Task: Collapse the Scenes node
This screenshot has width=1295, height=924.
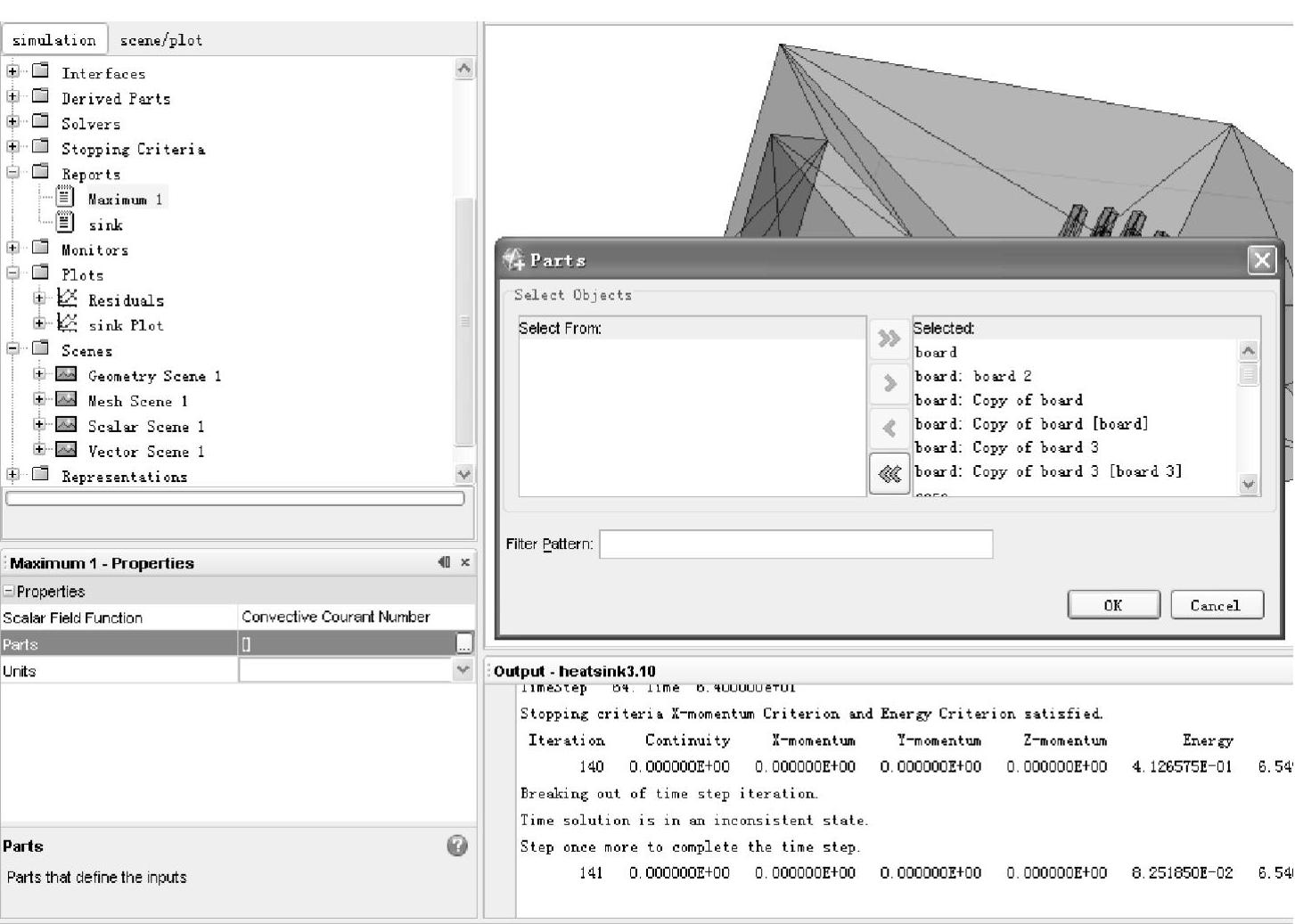Action: point(12,348)
